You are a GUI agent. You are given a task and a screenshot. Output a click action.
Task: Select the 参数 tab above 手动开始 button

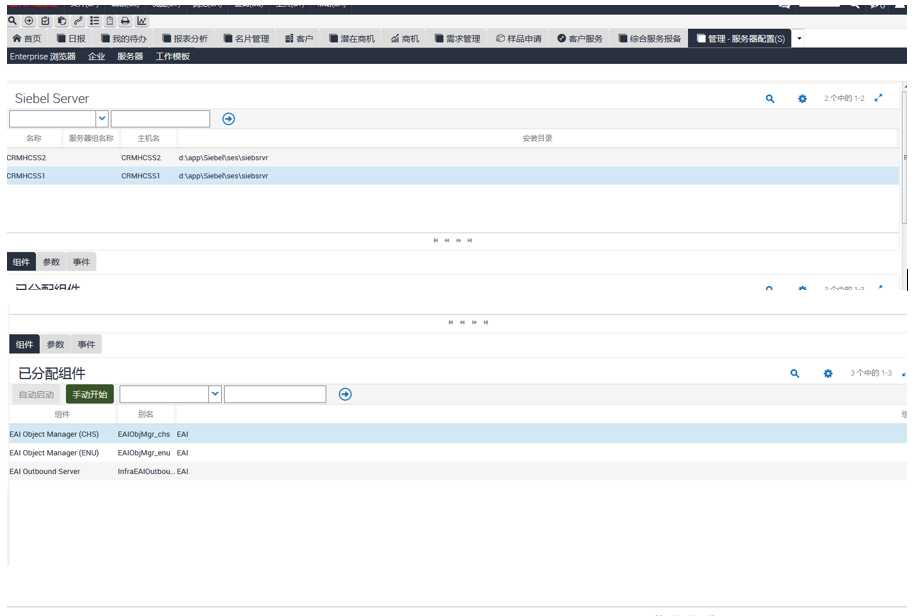pos(55,344)
